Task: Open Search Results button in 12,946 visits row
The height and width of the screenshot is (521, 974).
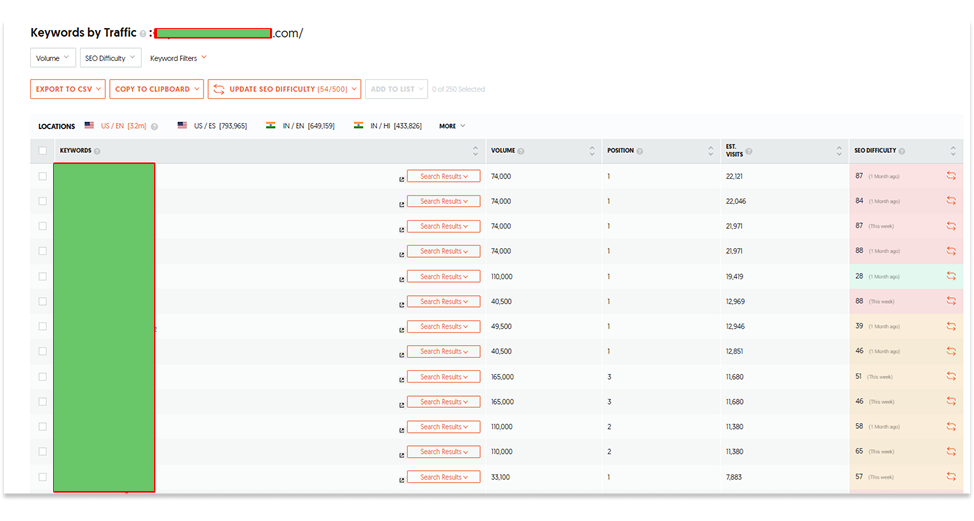Action: click(444, 326)
